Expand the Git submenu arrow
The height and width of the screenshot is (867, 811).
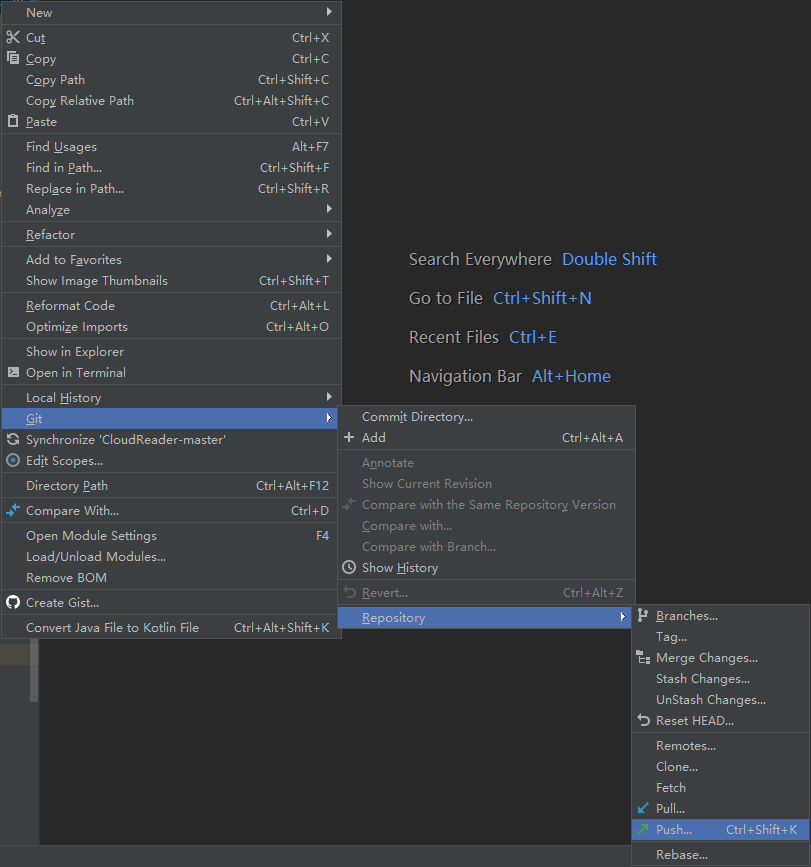[329, 417]
